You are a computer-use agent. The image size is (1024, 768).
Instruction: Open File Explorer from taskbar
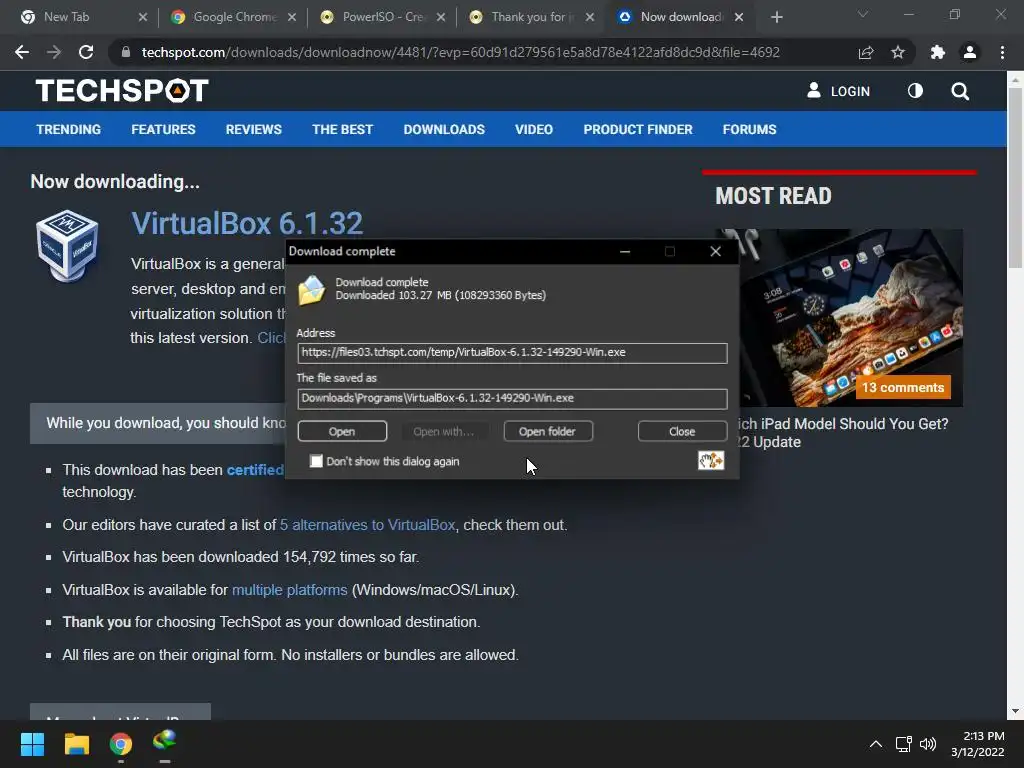[x=76, y=744]
